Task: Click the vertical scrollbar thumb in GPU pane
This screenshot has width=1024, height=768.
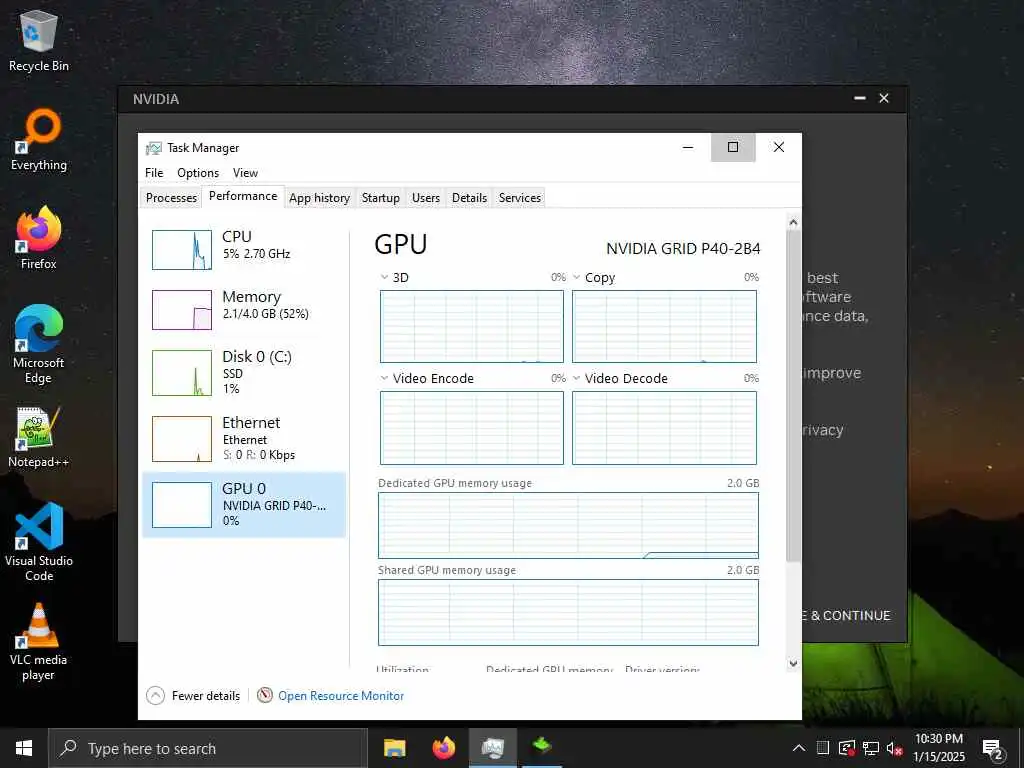Action: pos(793,396)
